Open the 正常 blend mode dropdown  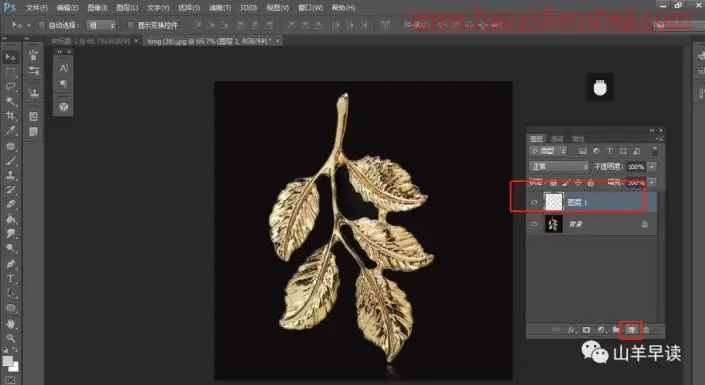coord(558,167)
